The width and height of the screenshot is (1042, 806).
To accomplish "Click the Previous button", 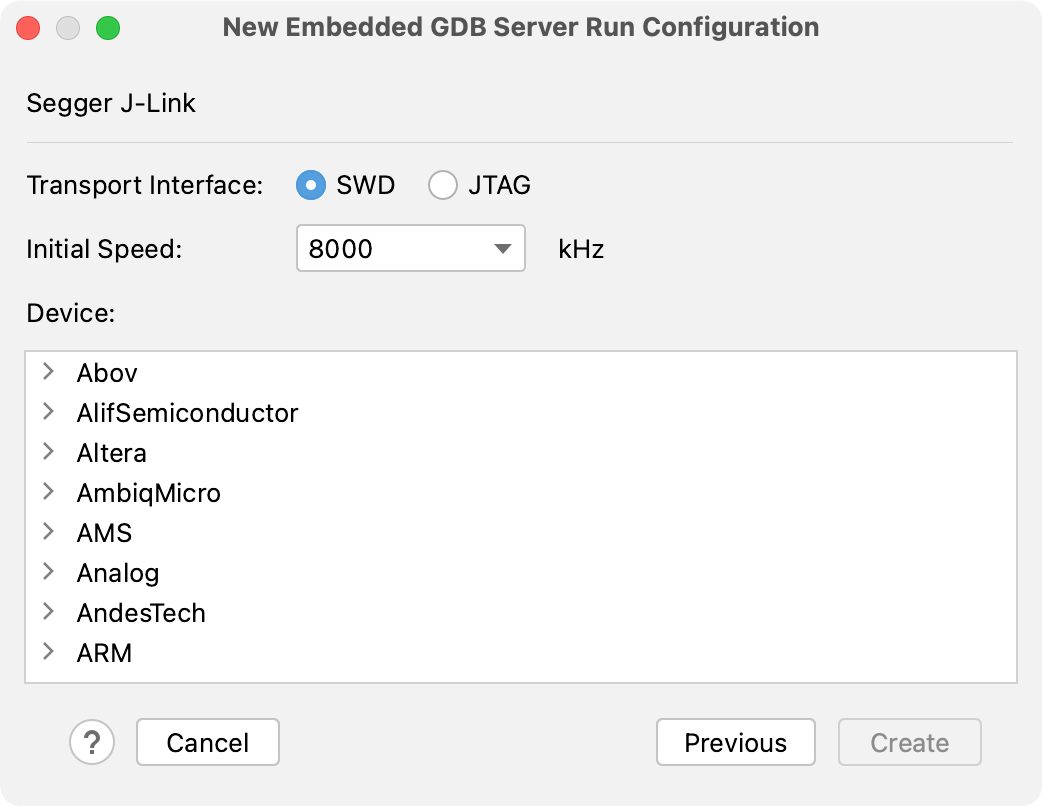I will [x=735, y=743].
